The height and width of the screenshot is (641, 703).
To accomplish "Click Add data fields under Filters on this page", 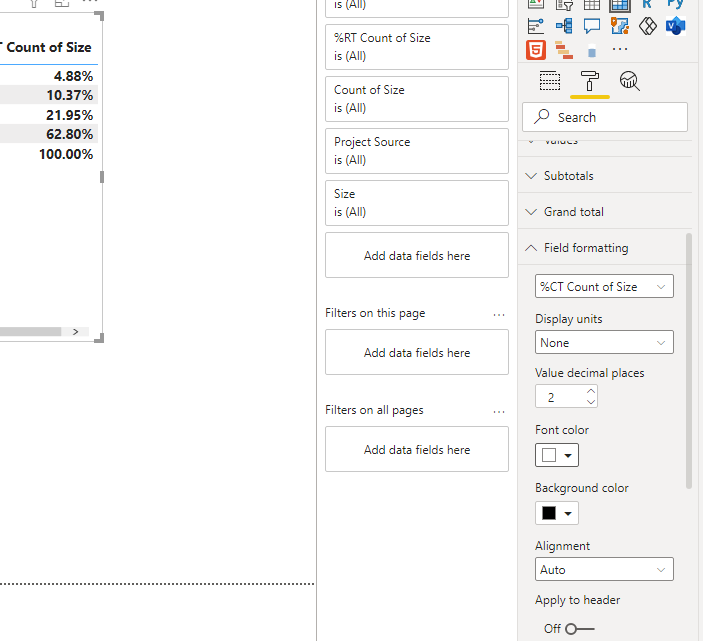I will (417, 353).
